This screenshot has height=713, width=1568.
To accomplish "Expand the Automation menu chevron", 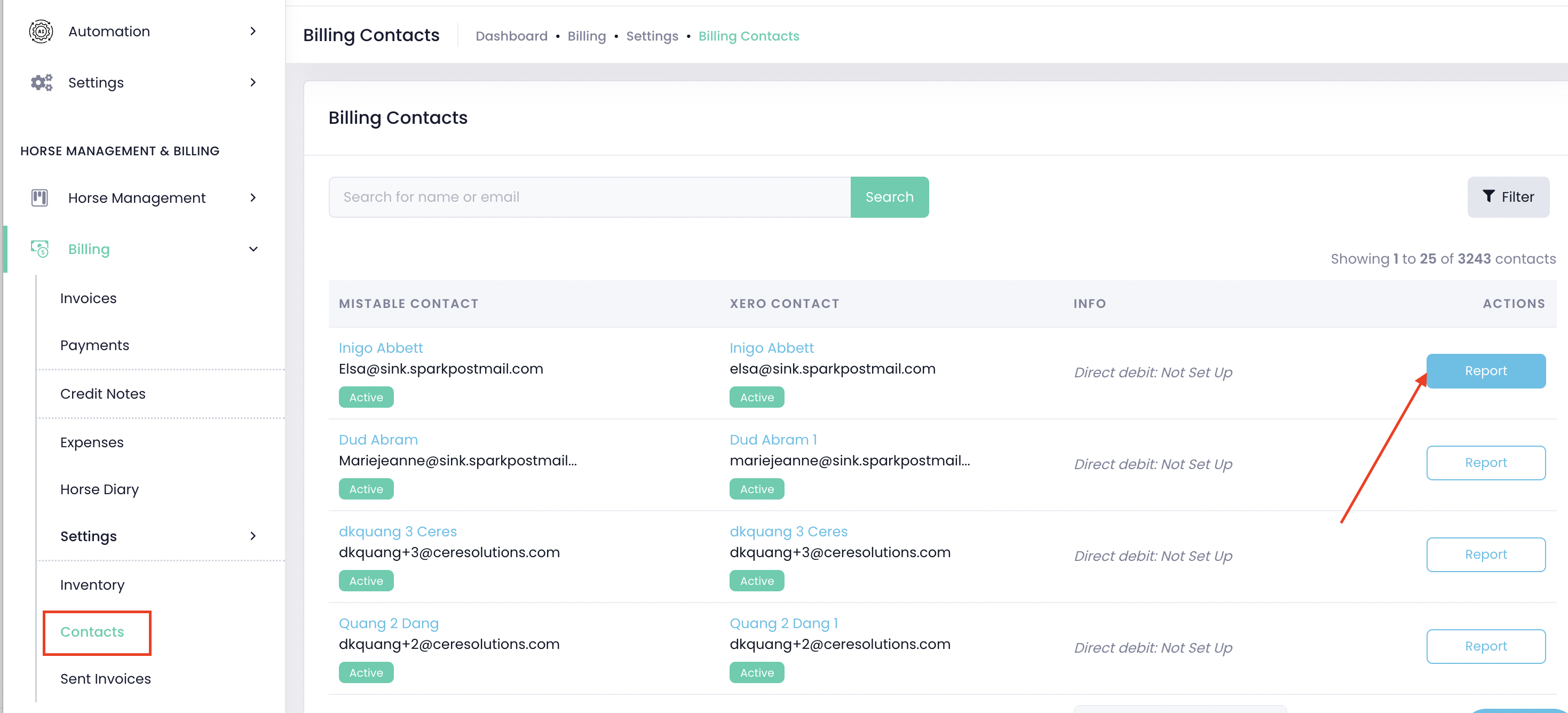I will click(253, 31).
